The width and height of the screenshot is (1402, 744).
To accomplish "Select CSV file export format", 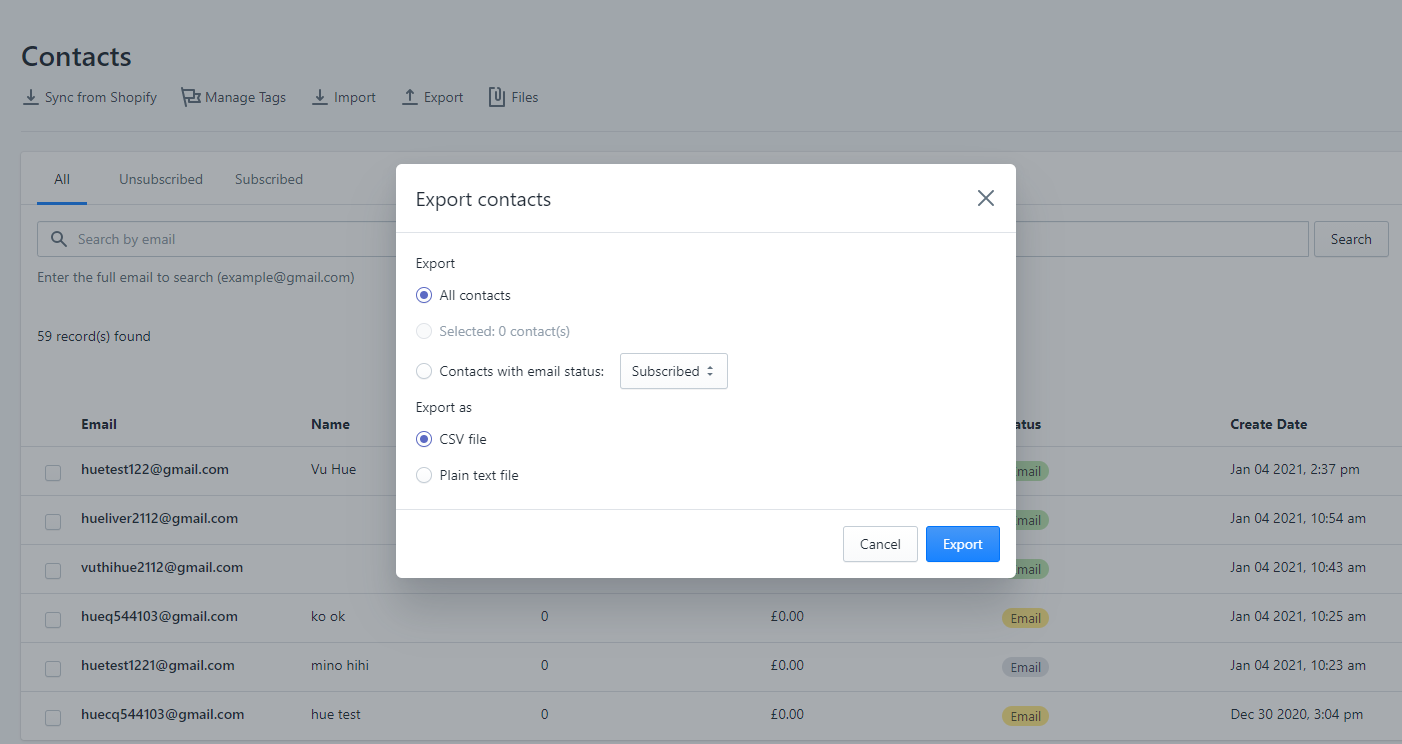I will pos(424,439).
